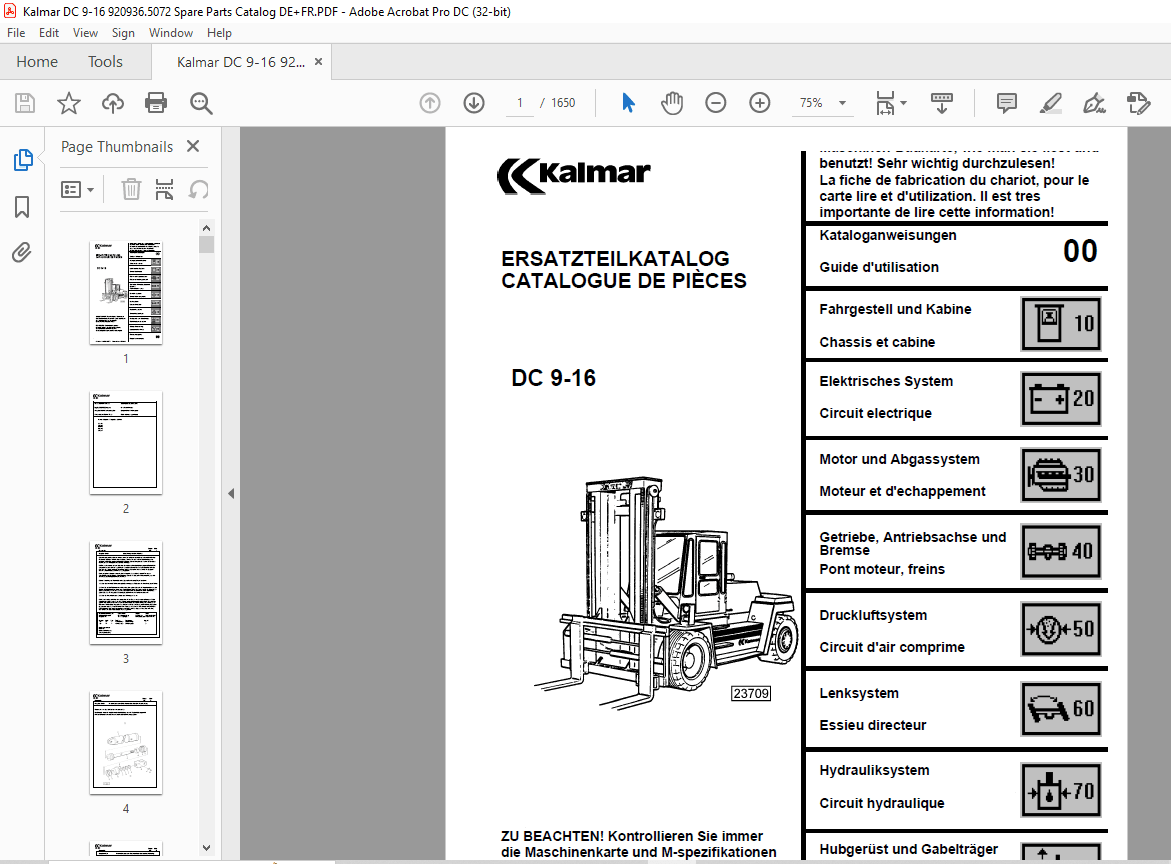The image size is (1171, 864).
Task: Open the Fill & Sign tool
Action: 1094,102
